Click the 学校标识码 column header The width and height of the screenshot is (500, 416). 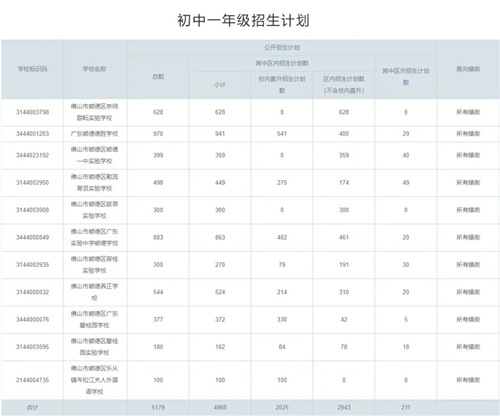coord(32,69)
